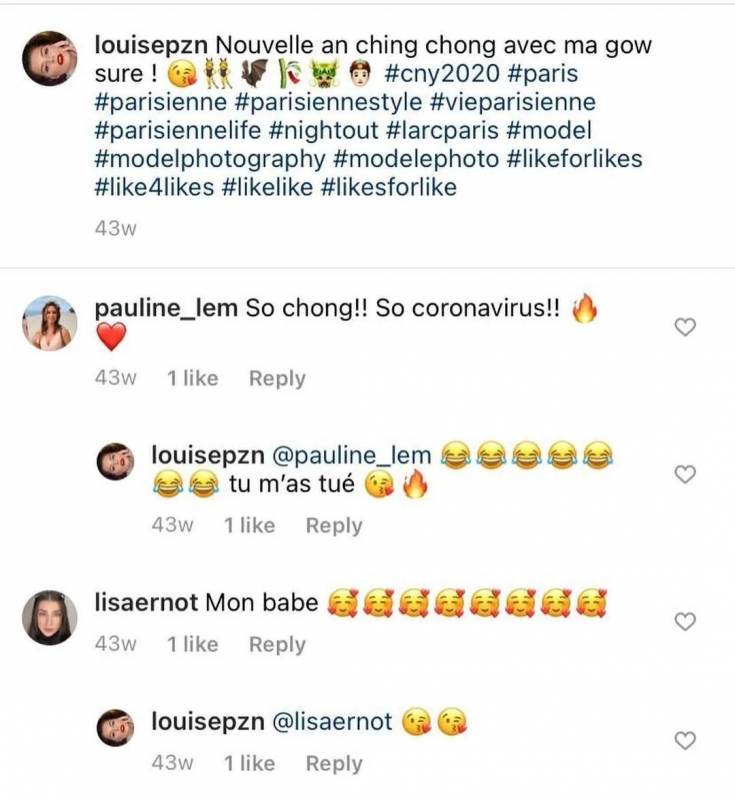This screenshot has height=800, width=735.
Task: View likes on pauline_lem's comment
Action: [192, 379]
